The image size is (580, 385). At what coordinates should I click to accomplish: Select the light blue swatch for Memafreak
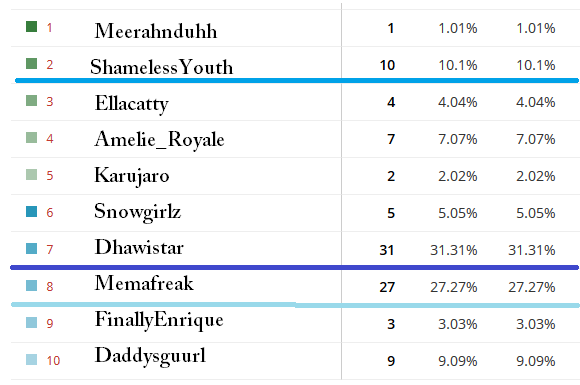pyautogui.click(x=31, y=286)
